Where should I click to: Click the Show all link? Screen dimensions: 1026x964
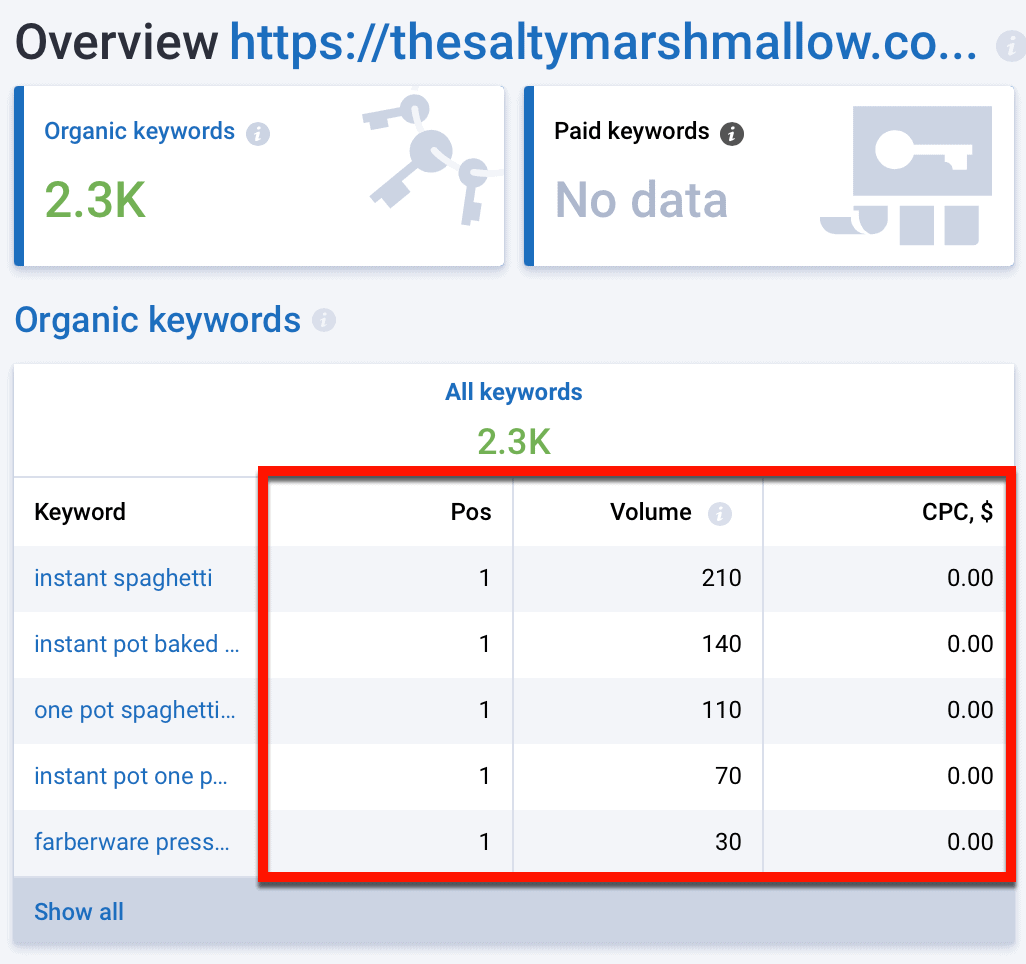tap(78, 911)
